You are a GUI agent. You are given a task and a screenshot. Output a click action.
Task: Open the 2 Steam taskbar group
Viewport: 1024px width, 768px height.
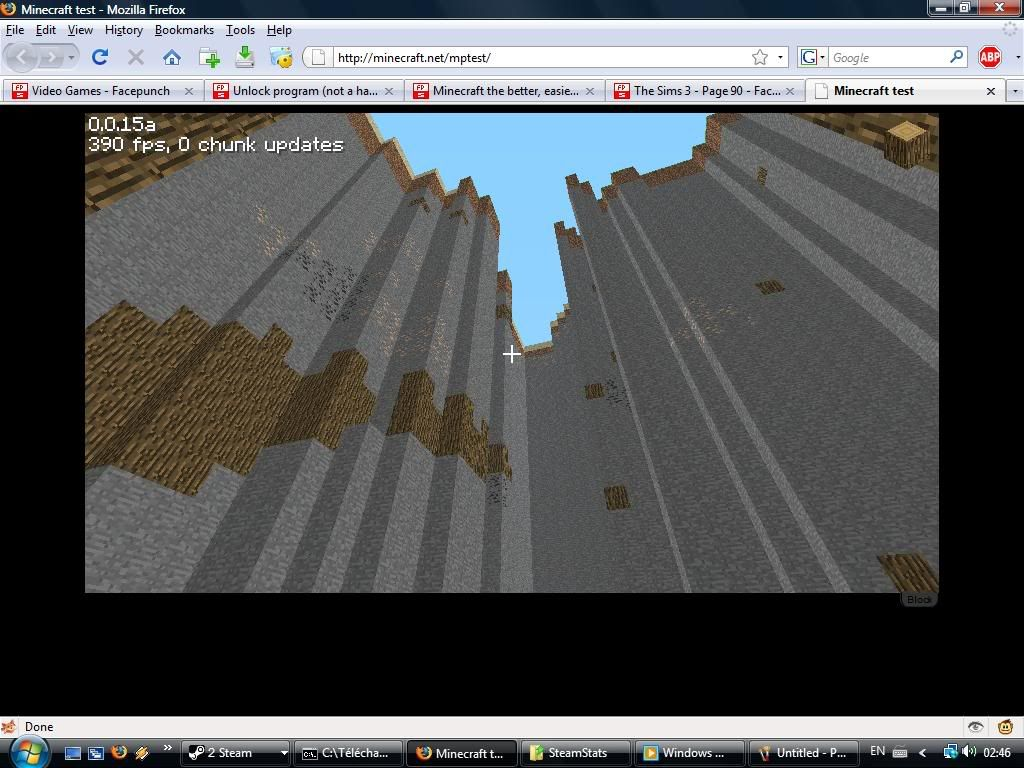pos(235,753)
